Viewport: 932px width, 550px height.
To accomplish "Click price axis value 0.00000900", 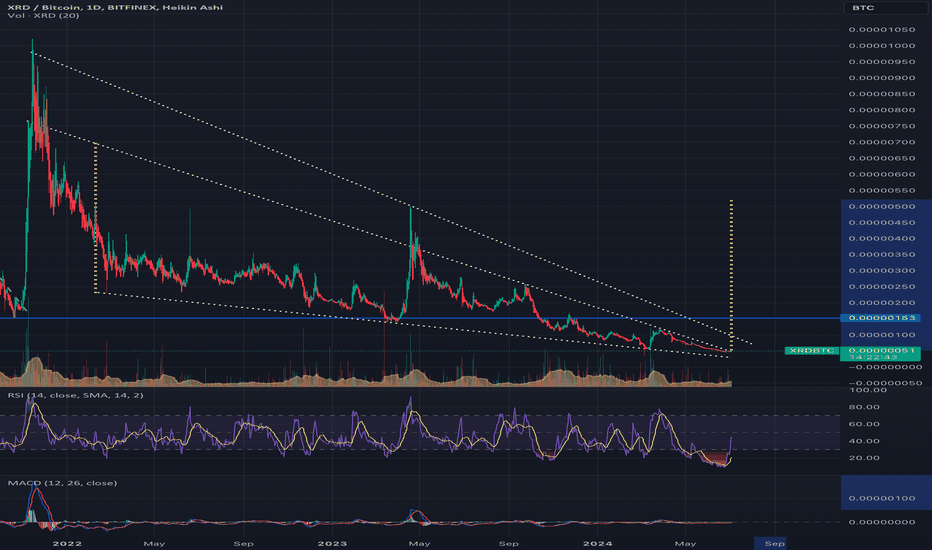I will 881,78.
